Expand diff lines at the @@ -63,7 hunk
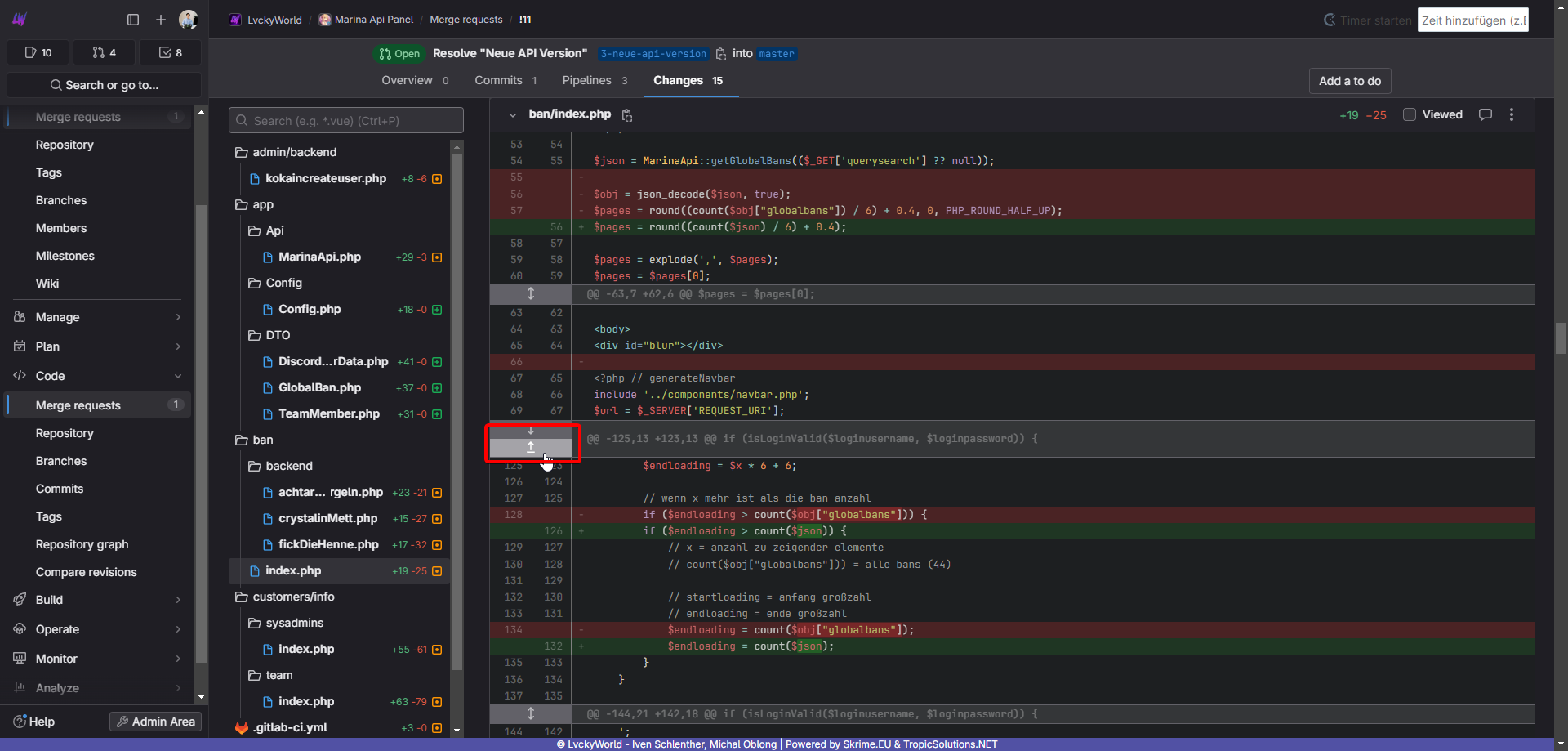 (x=531, y=294)
